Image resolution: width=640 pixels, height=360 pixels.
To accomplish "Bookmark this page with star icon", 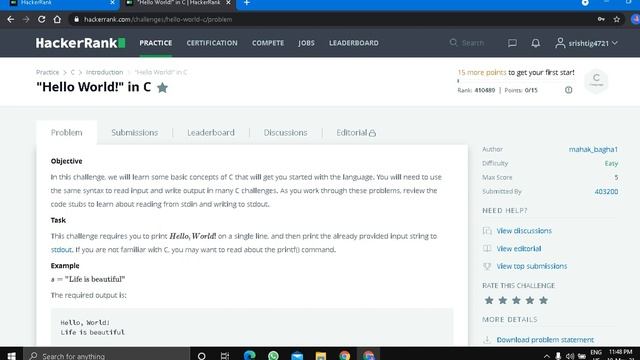I will click(617, 19).
